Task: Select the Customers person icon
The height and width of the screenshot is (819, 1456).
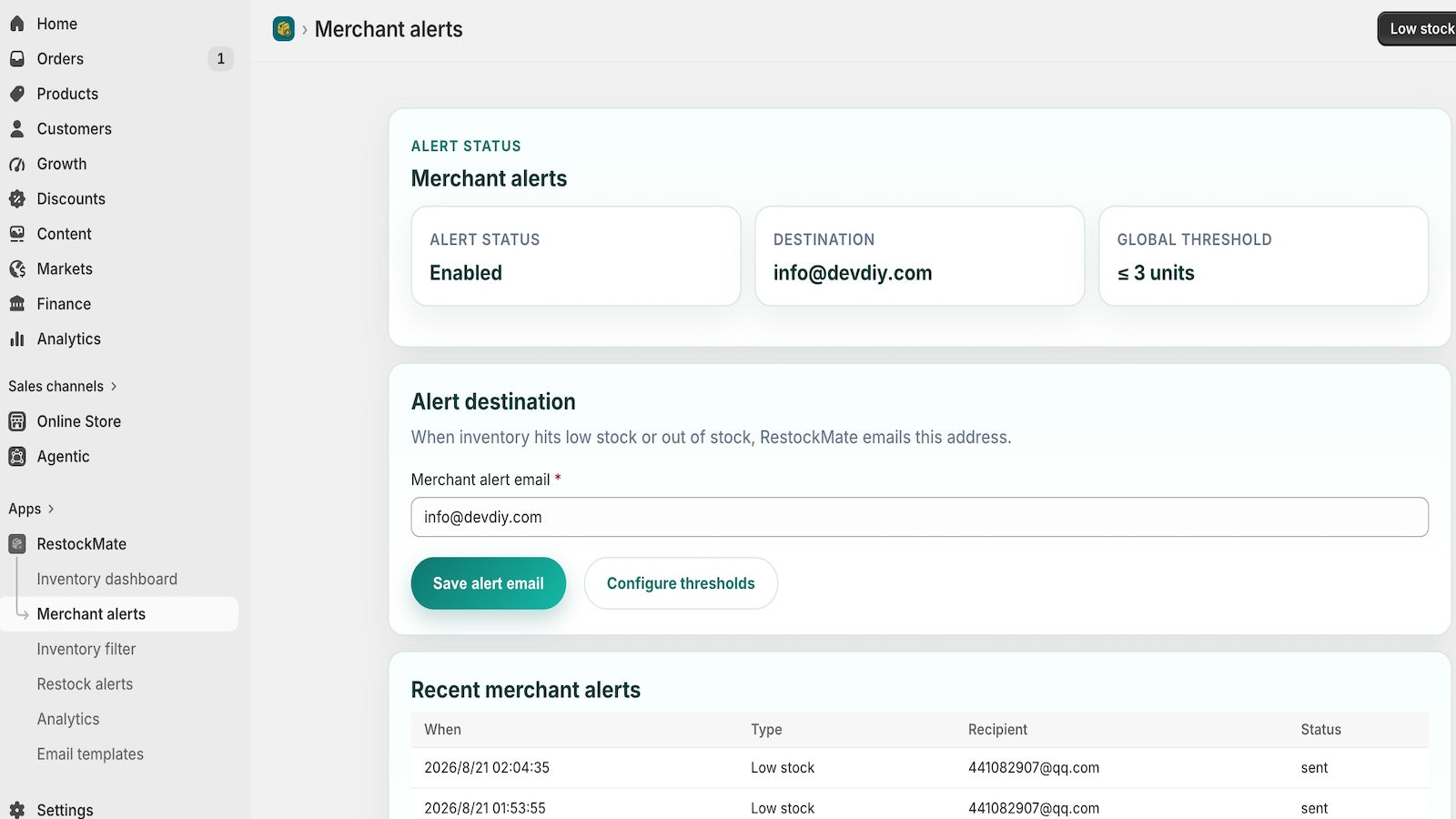Action: [17, 129]
